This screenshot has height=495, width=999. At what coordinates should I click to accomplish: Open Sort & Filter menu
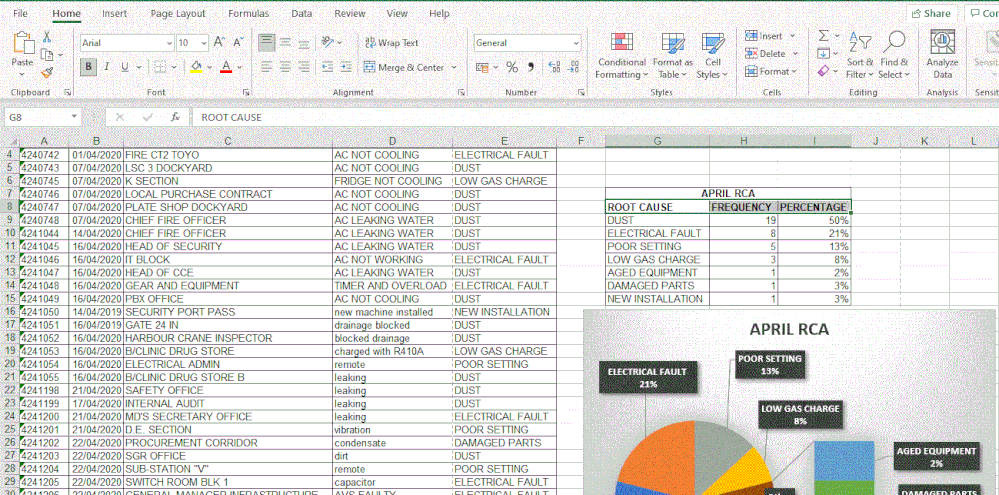pyautogui.click(x=860, y=55)
